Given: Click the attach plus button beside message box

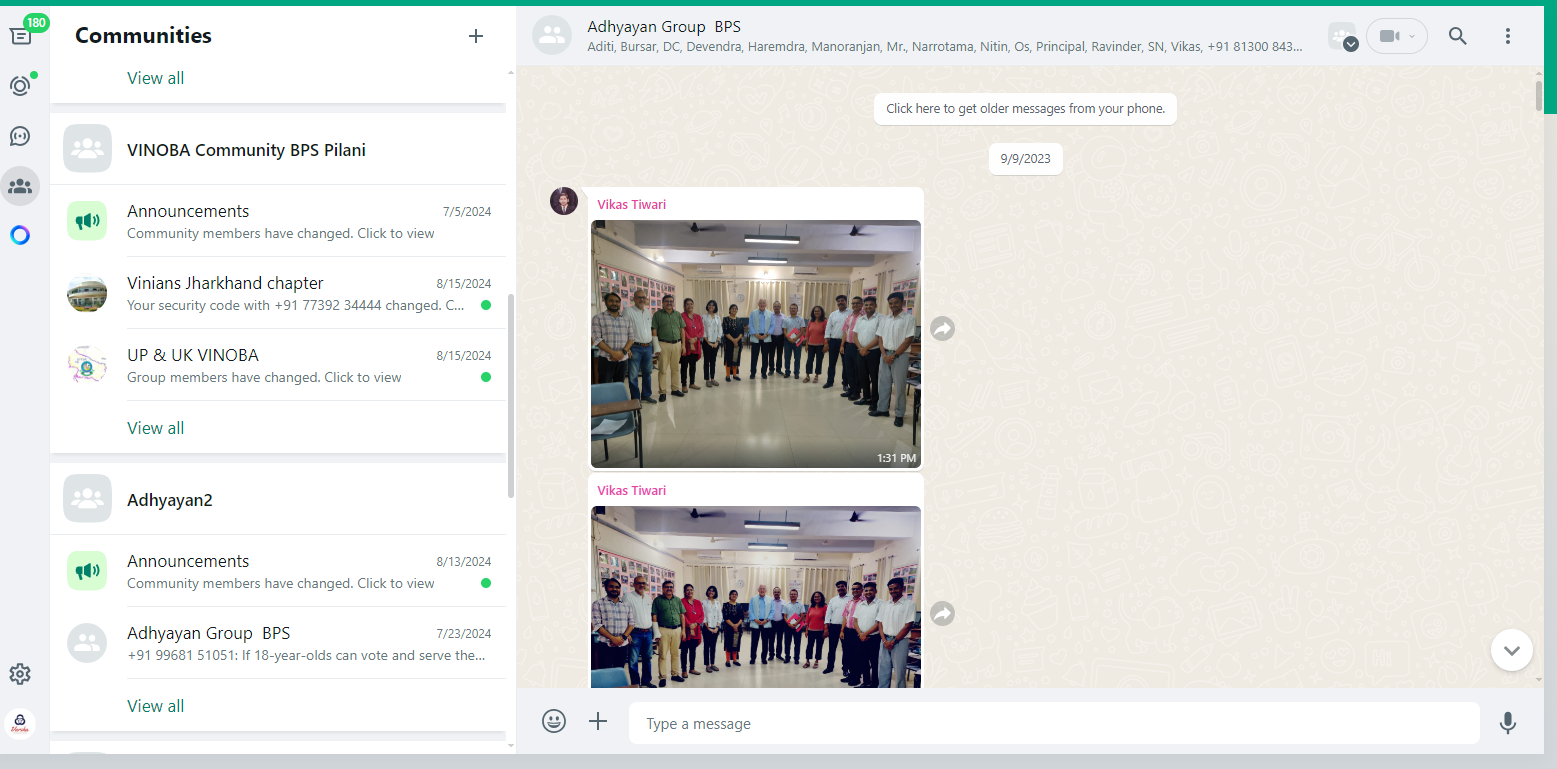Looking at the screenshot, I should (x=598, y=721).
